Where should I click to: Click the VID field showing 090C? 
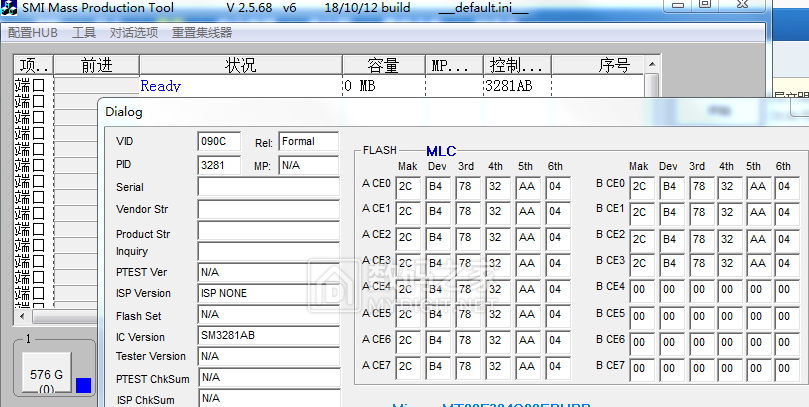[x=219, y=142]
